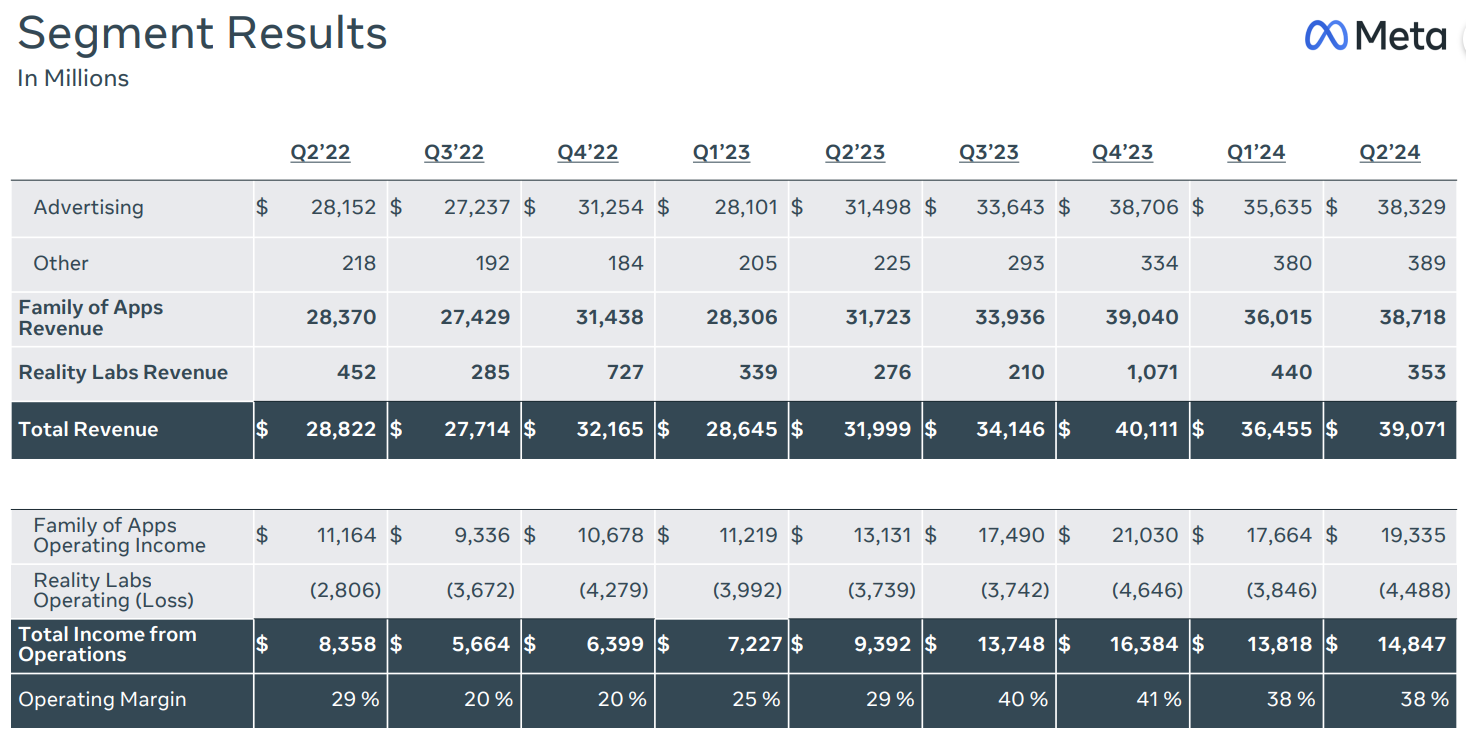1466x734 pixels.
Task: Select the Q4'23 Reality Labs revenue 1,071
Action: click(1145, 373)
